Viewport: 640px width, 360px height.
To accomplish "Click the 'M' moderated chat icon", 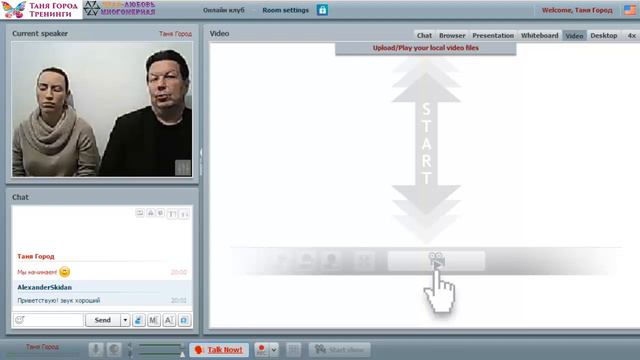I will [x=153, y=320].
